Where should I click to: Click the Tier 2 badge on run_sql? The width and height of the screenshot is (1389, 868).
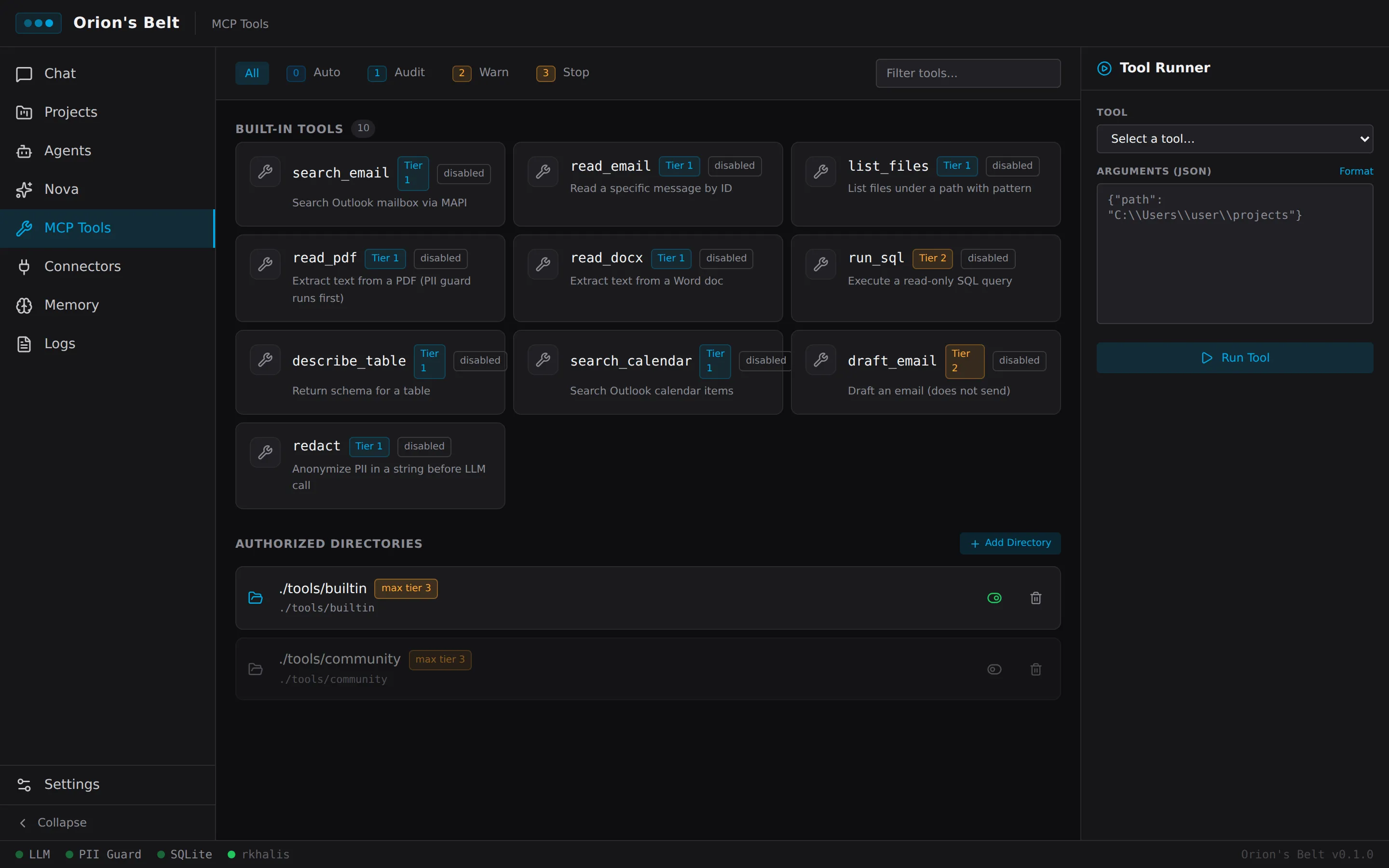click(x=933, y=258)
